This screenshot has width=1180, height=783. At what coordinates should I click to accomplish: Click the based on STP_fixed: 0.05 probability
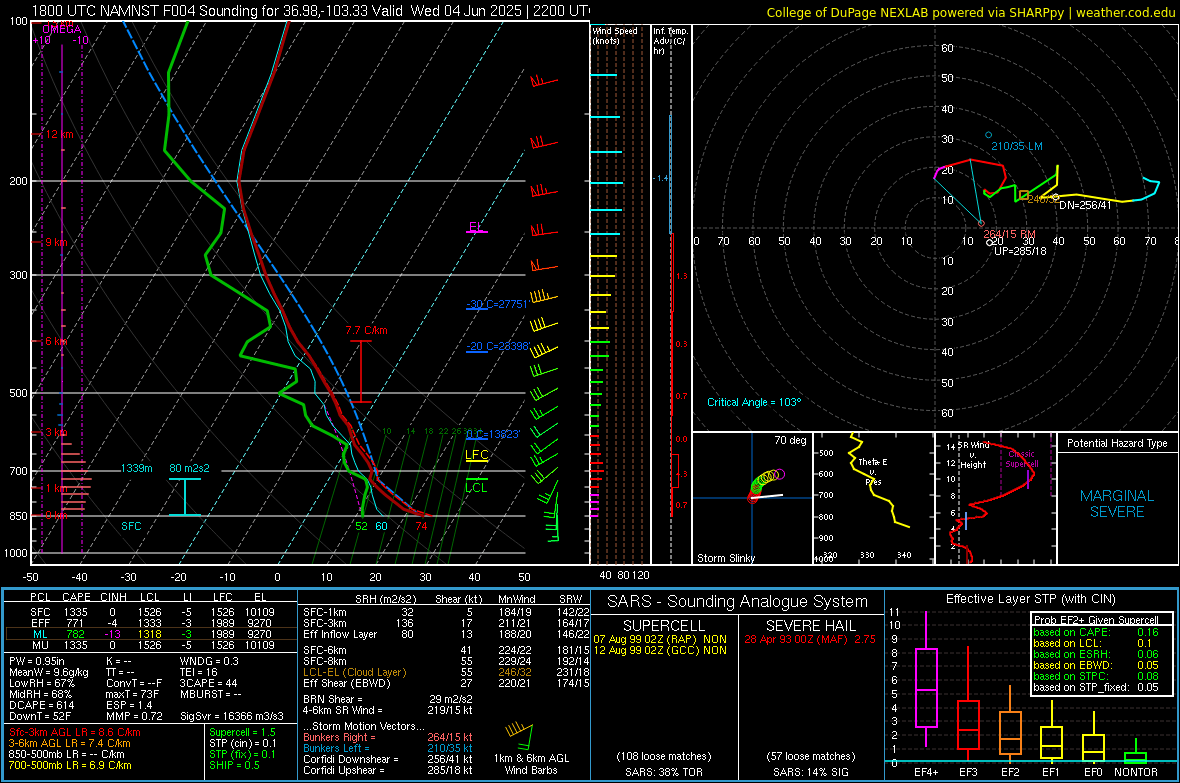coord(1096,687)
